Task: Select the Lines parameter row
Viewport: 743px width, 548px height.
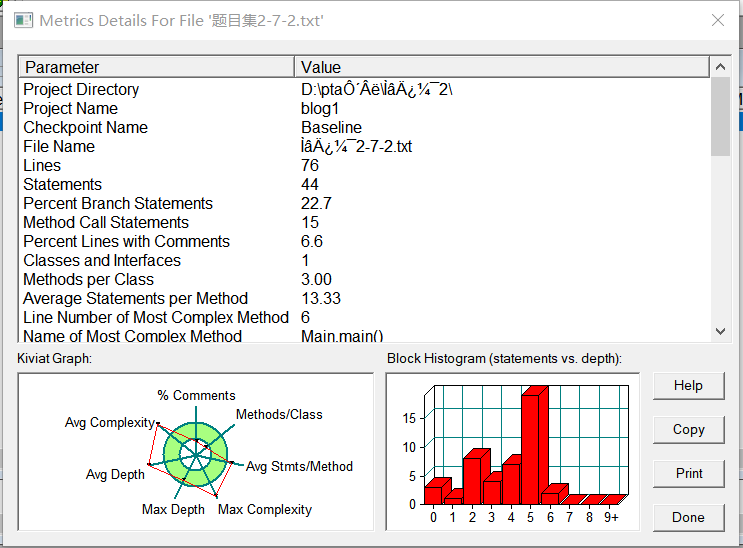Action: click(x=365, y=165)
